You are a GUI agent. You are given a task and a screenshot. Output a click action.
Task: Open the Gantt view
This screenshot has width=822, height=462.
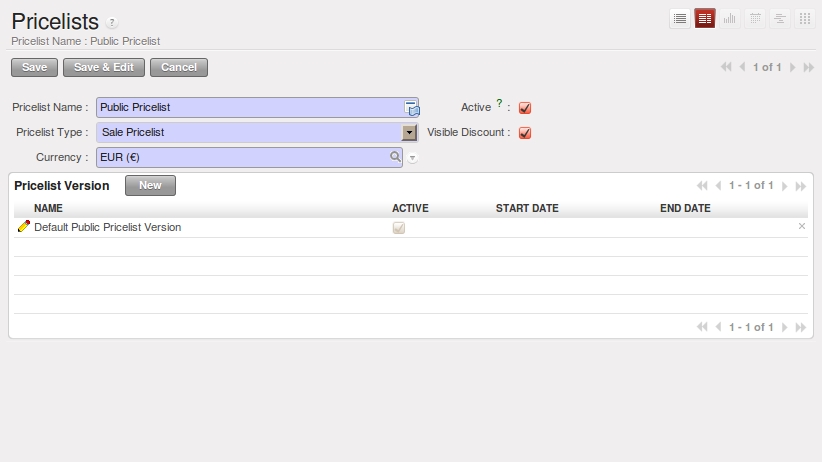pyautogui.click(x=780, y=18)
